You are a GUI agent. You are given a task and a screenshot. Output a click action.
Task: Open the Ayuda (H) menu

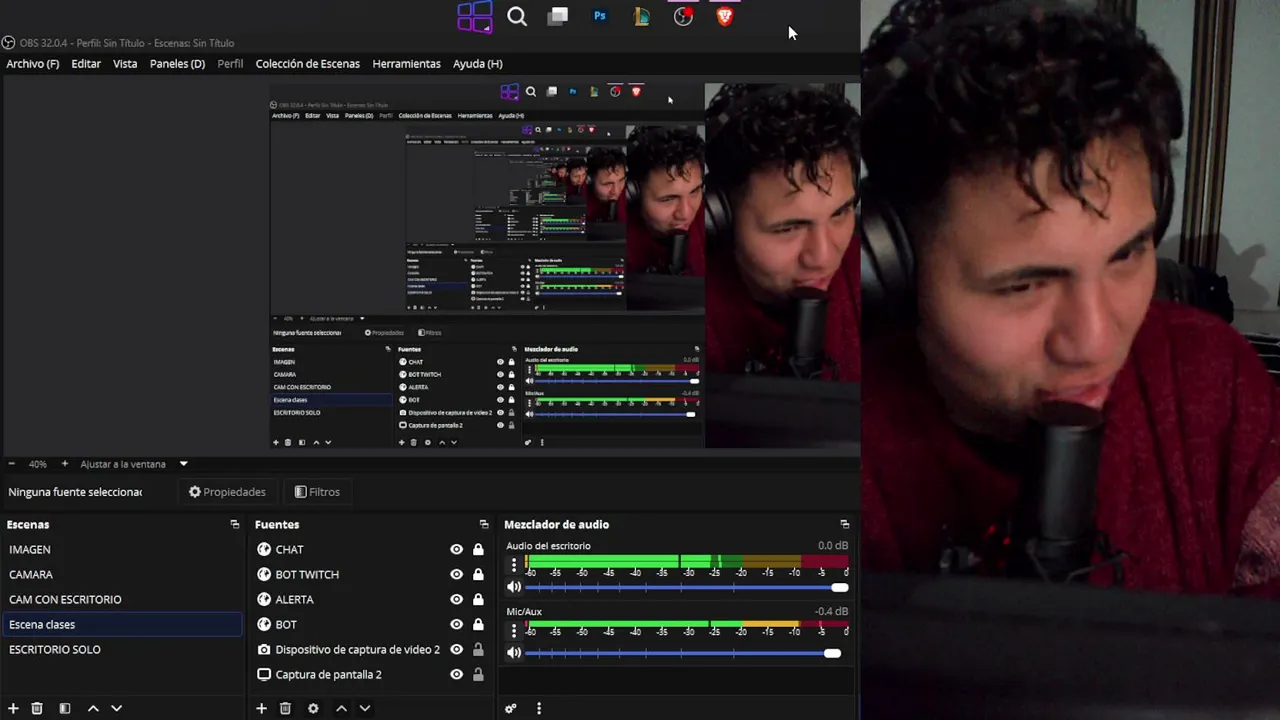point(478,63)
